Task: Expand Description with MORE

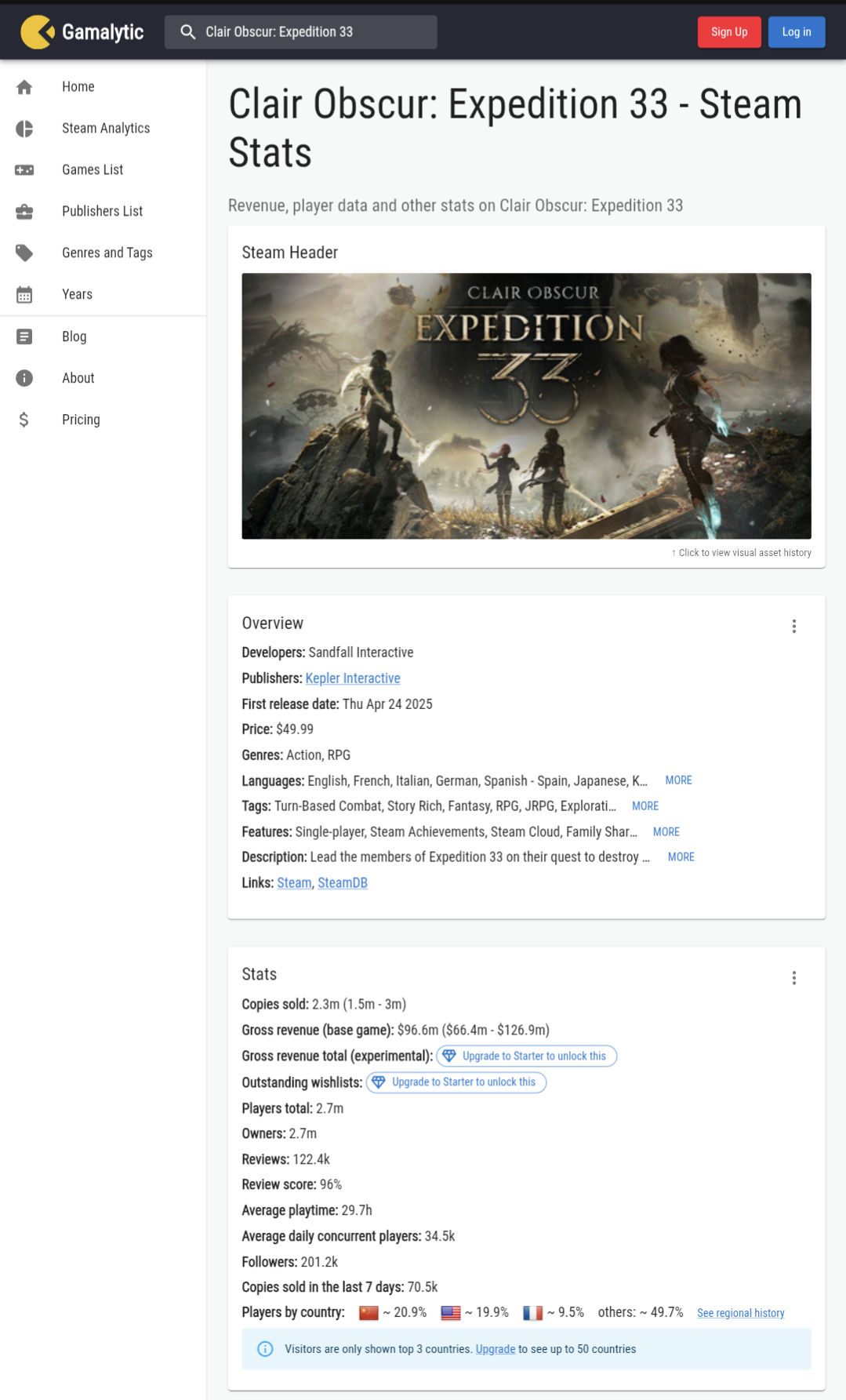Action: tap(681, 857)
